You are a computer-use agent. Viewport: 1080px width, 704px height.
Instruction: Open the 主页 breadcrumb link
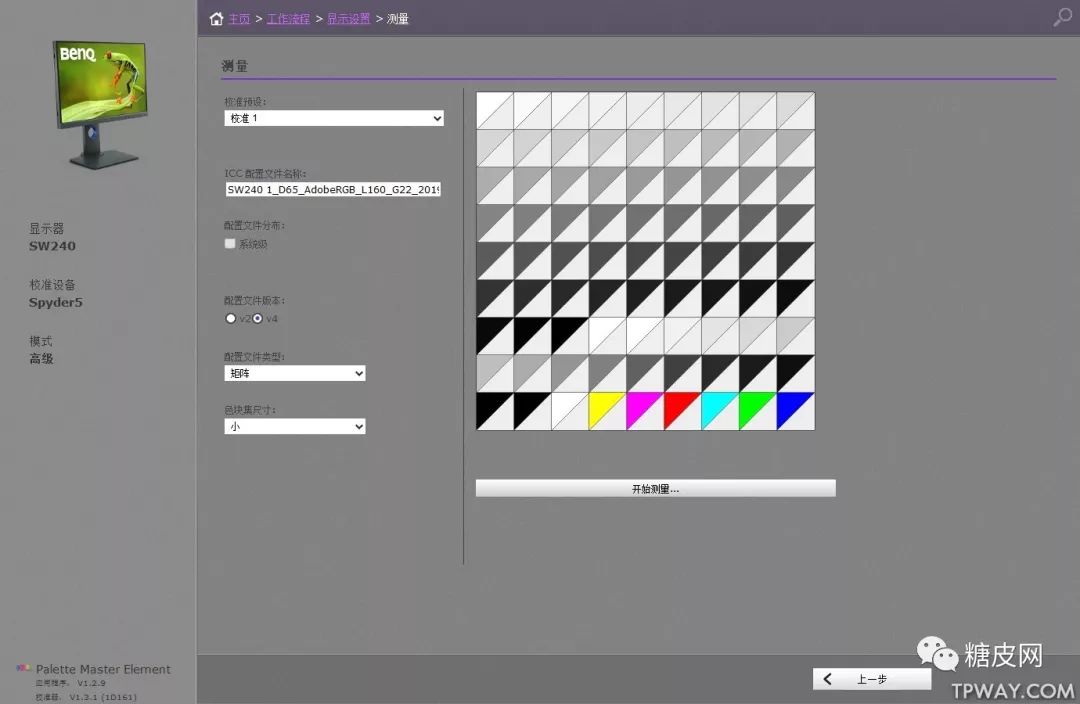[x=239, y=19]
